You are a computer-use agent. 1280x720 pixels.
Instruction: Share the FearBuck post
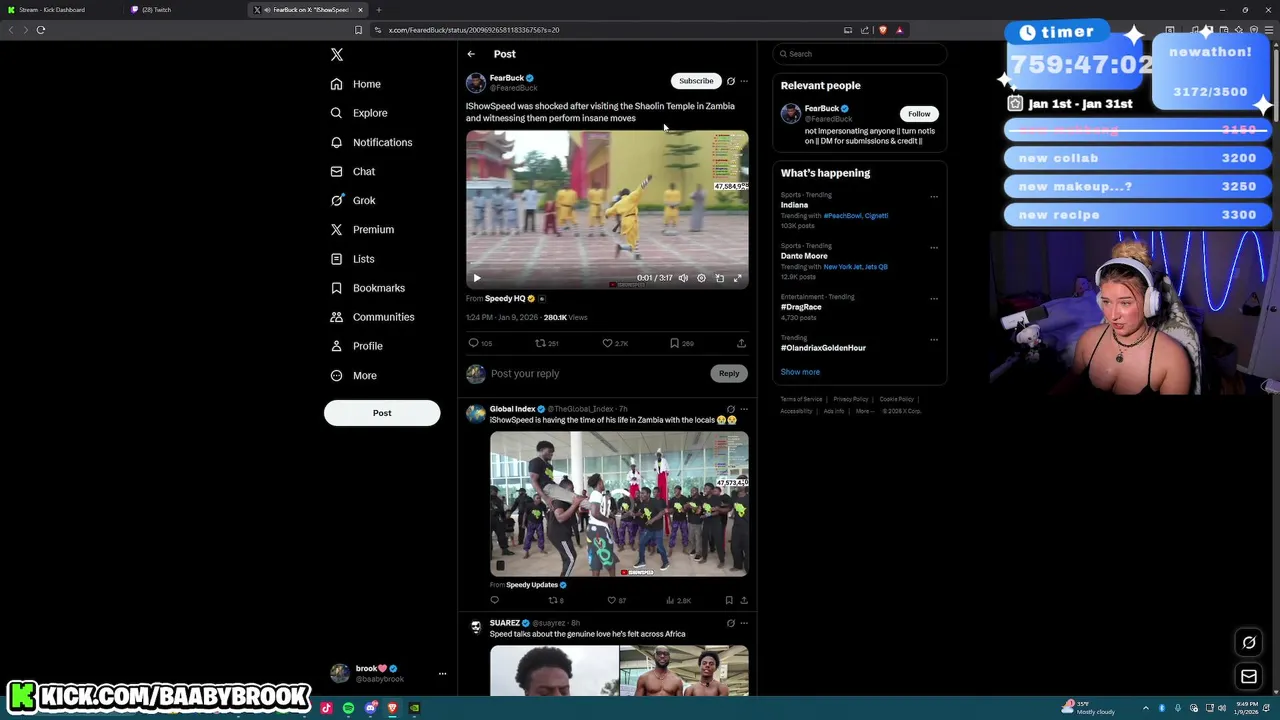click(x=741, y=343)
